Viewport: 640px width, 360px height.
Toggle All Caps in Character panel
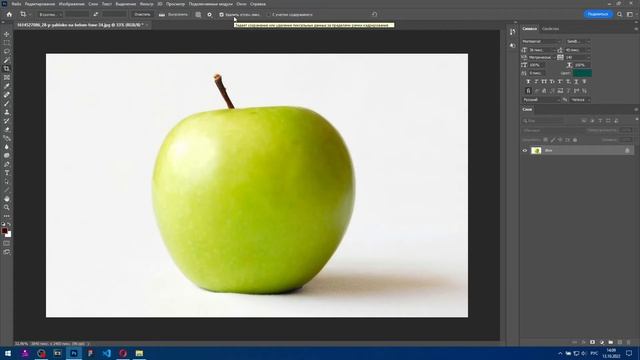pos(544,82)
